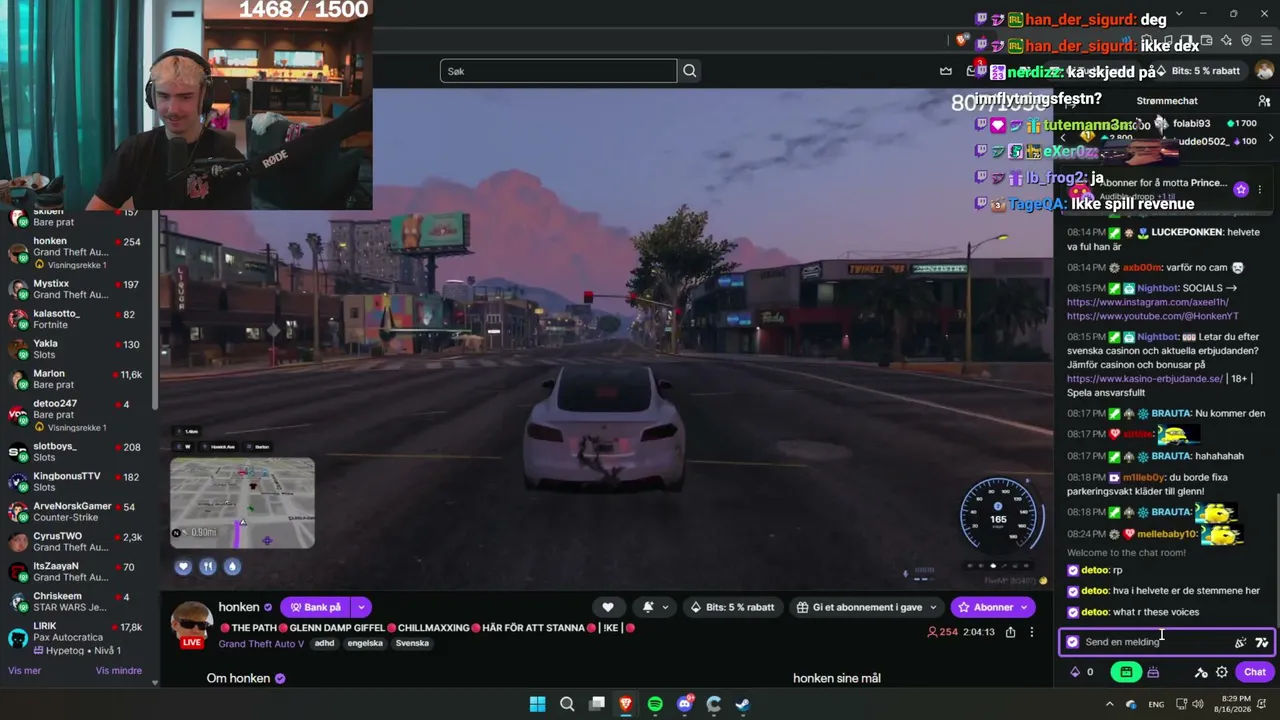
Task: Open the volume control in system tray
Action: click(1196, 704)
